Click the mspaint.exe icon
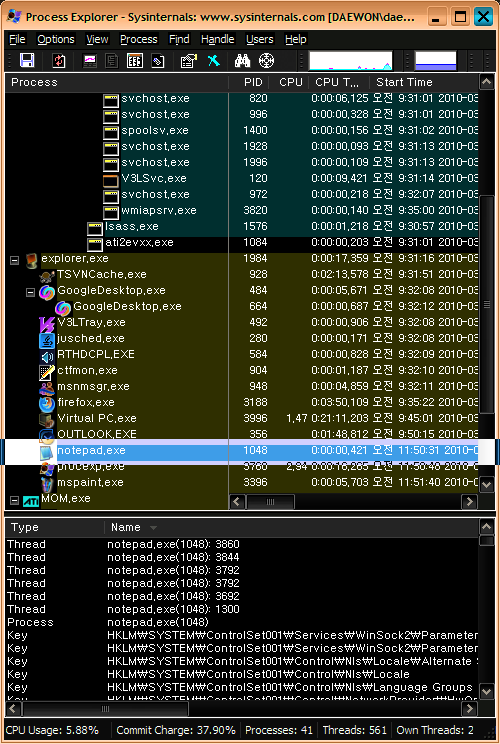500x744 pixels. coord(47,484)
